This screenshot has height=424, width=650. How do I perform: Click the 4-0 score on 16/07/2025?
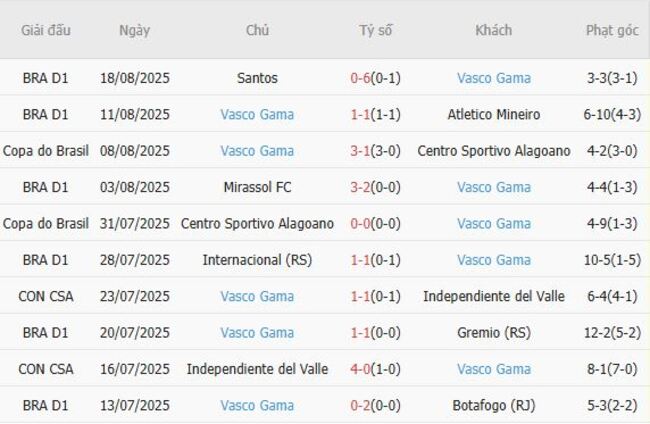[361, 369]
